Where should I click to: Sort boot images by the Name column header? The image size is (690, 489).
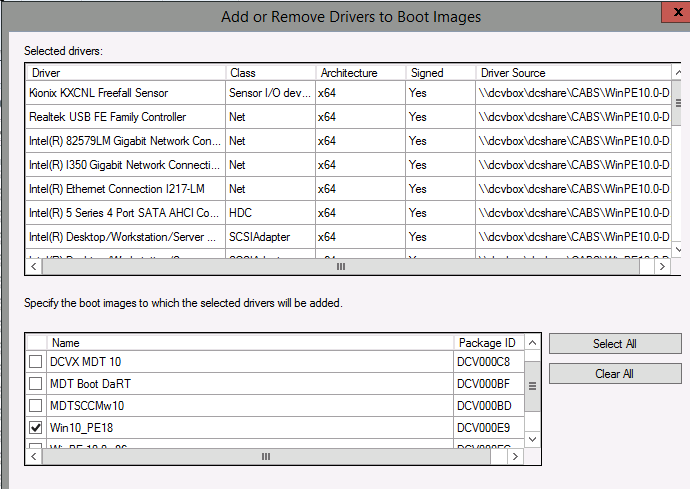click(x=250, y=343)
